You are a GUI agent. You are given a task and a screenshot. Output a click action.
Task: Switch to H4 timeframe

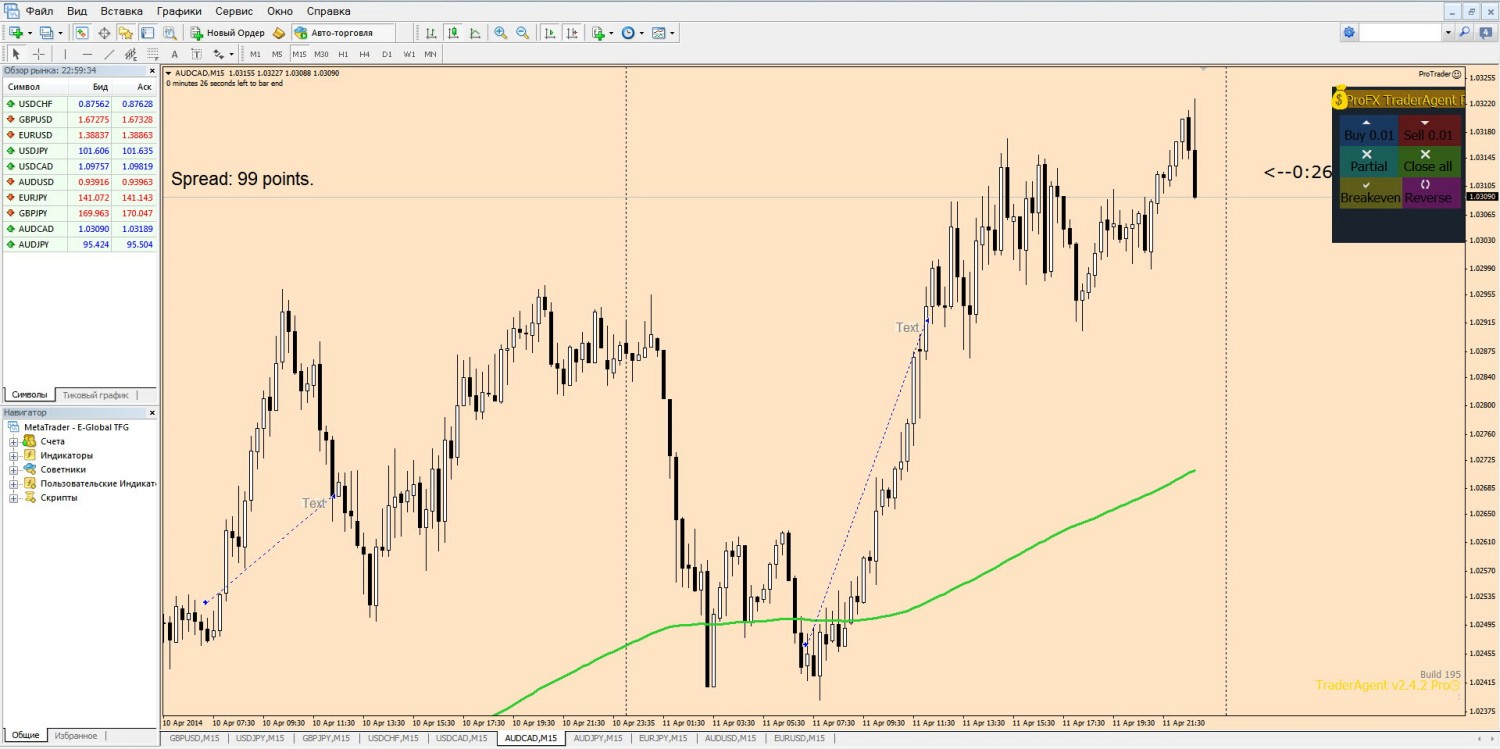click(364, 54)
